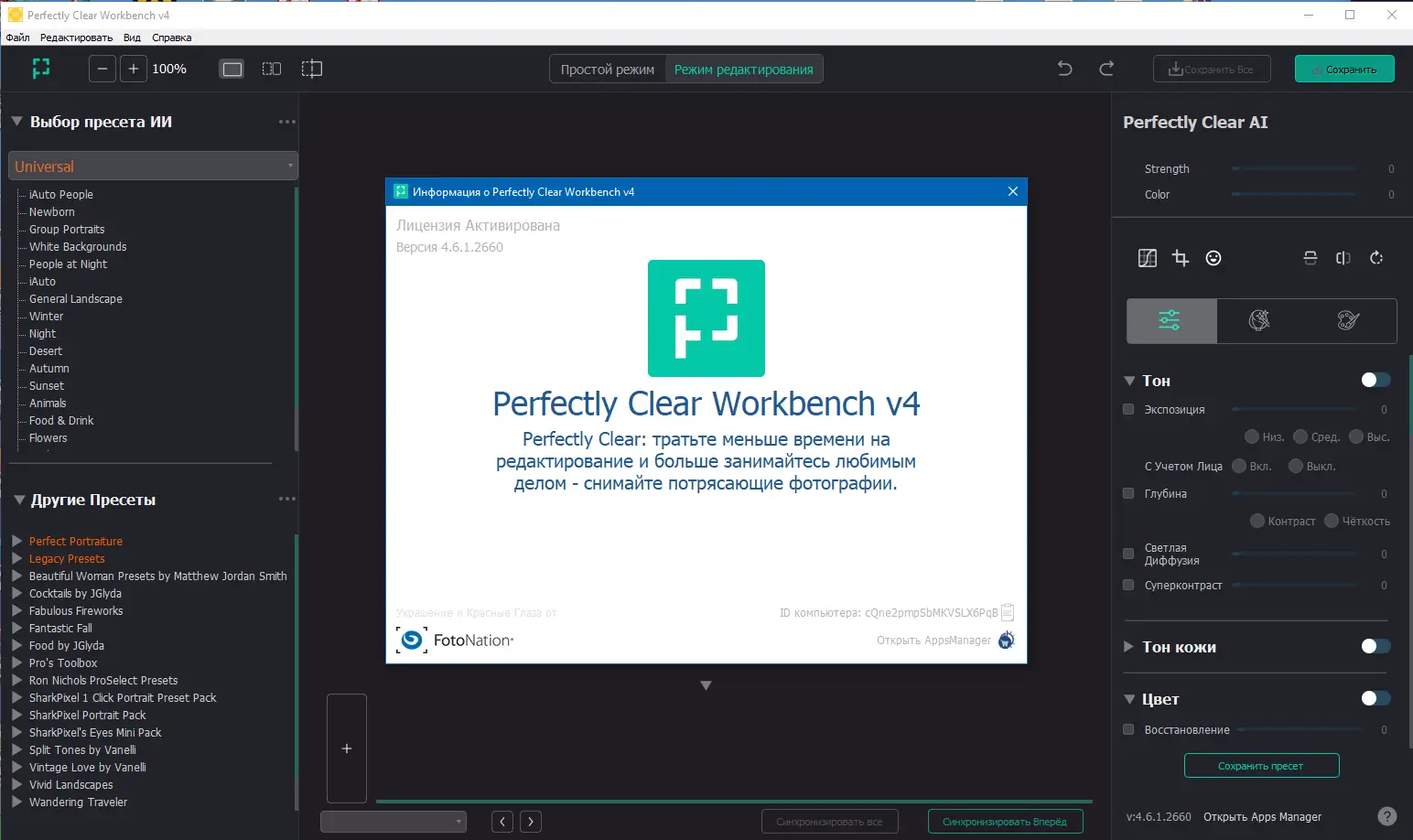Go to the next image
The image size is (1413, 840).
click(x=531, y=822)
